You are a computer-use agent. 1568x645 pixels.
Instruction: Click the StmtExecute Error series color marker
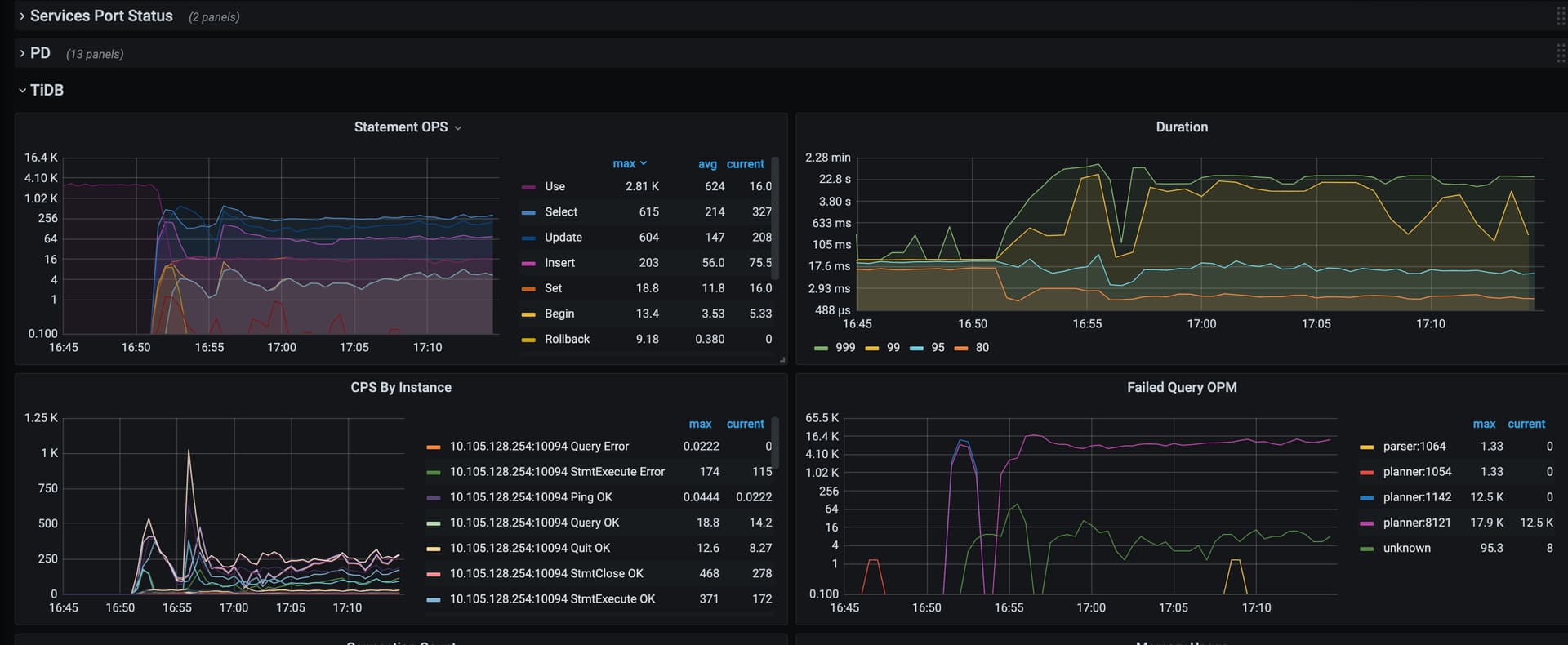coord(434,473)
